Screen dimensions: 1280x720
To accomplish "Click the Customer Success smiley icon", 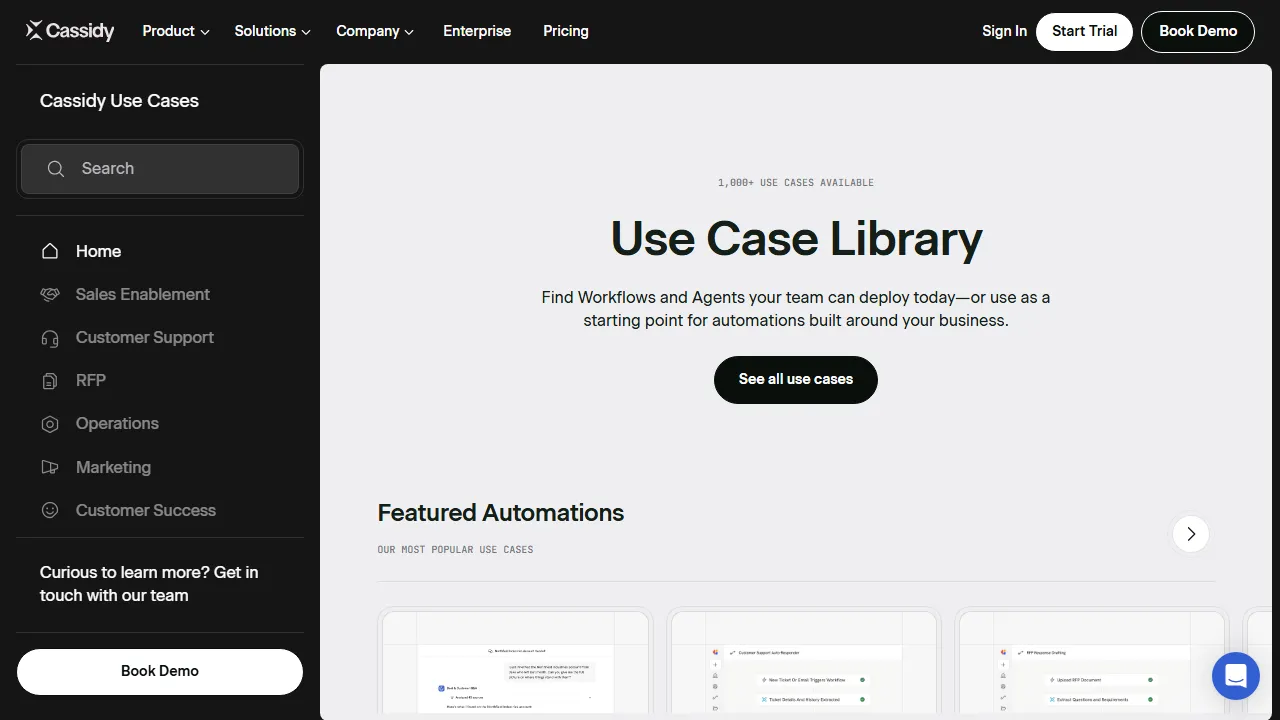I will click(50, 510).
